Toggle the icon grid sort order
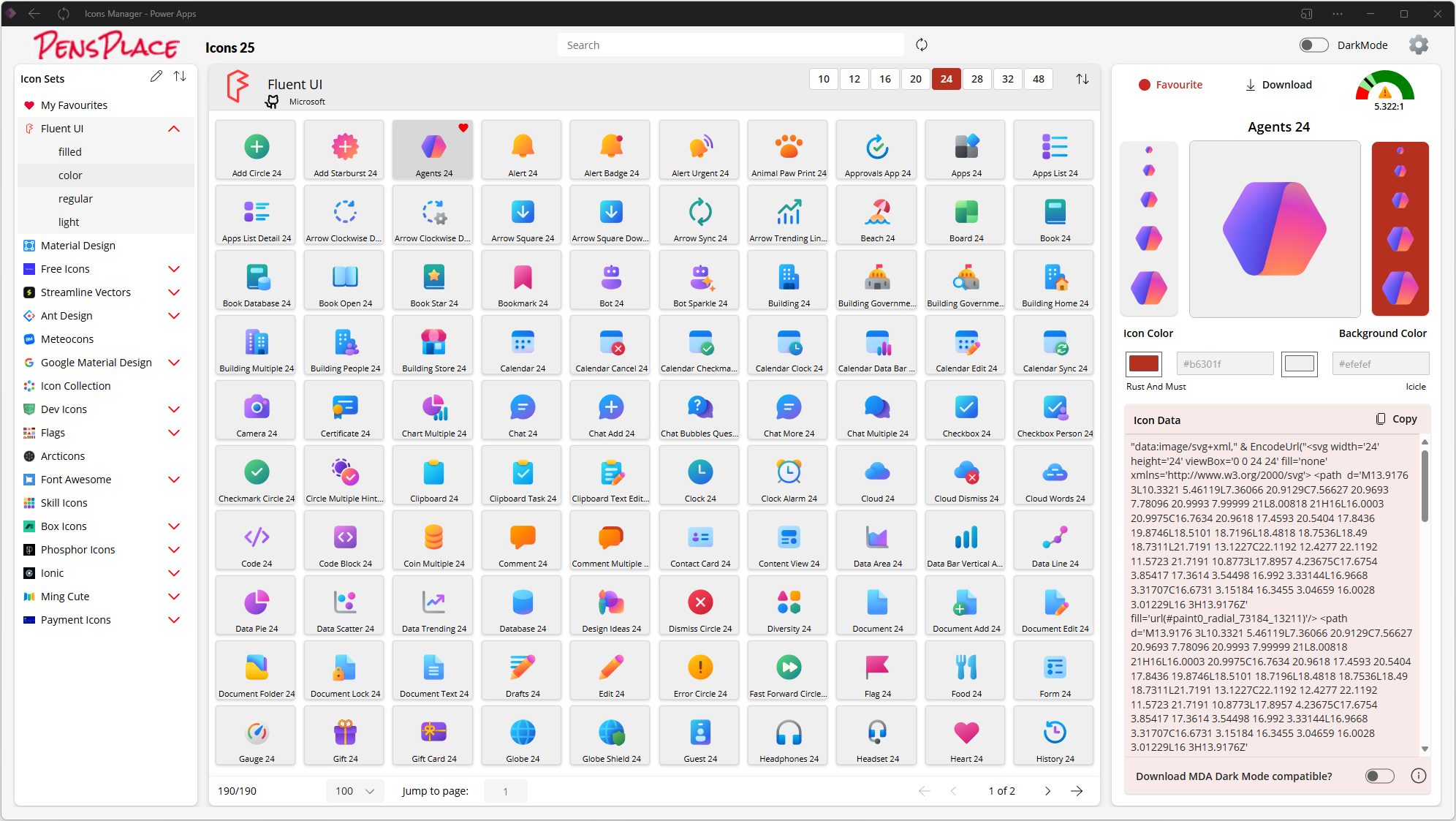 click(x=1082, y=79)
